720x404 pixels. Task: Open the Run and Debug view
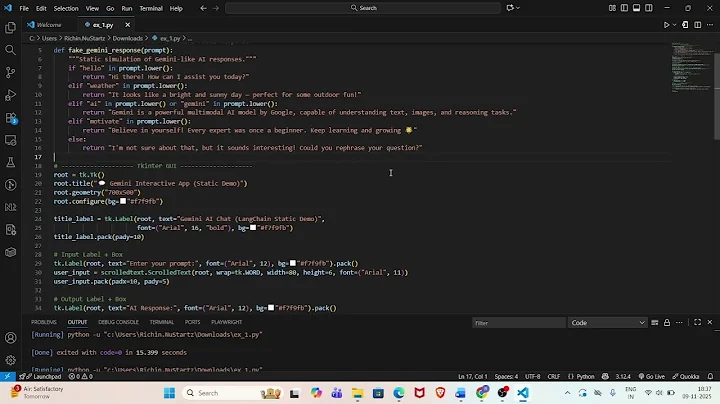pos(10,95)
